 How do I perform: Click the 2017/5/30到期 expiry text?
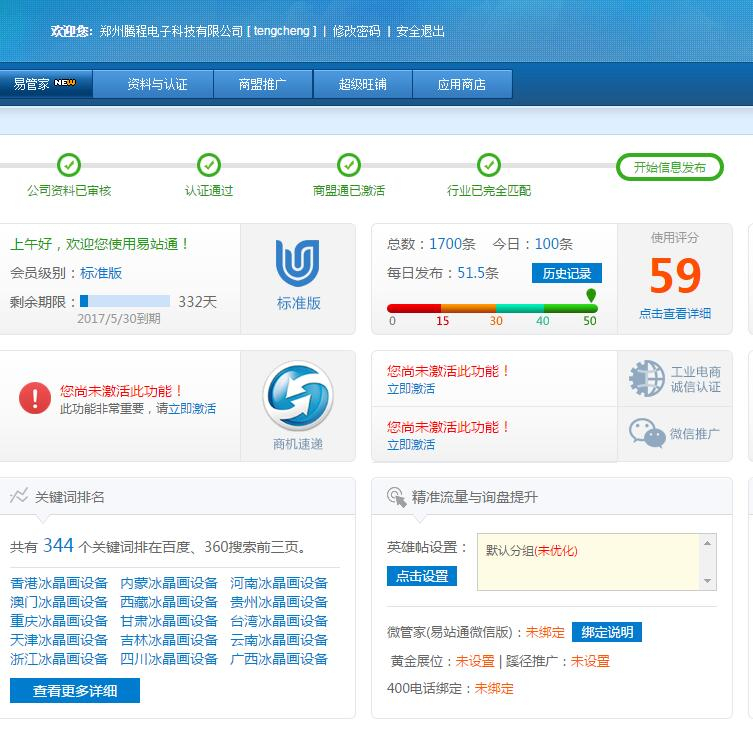[119, 318]
